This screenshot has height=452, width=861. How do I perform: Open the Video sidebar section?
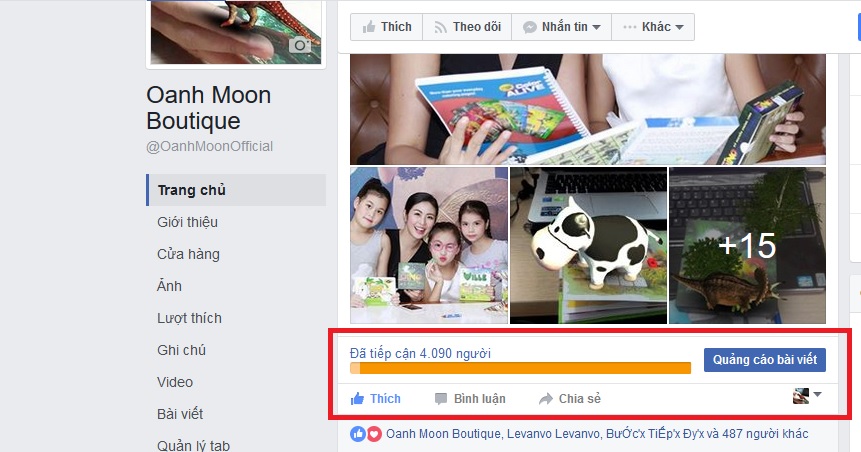point(175,382)
